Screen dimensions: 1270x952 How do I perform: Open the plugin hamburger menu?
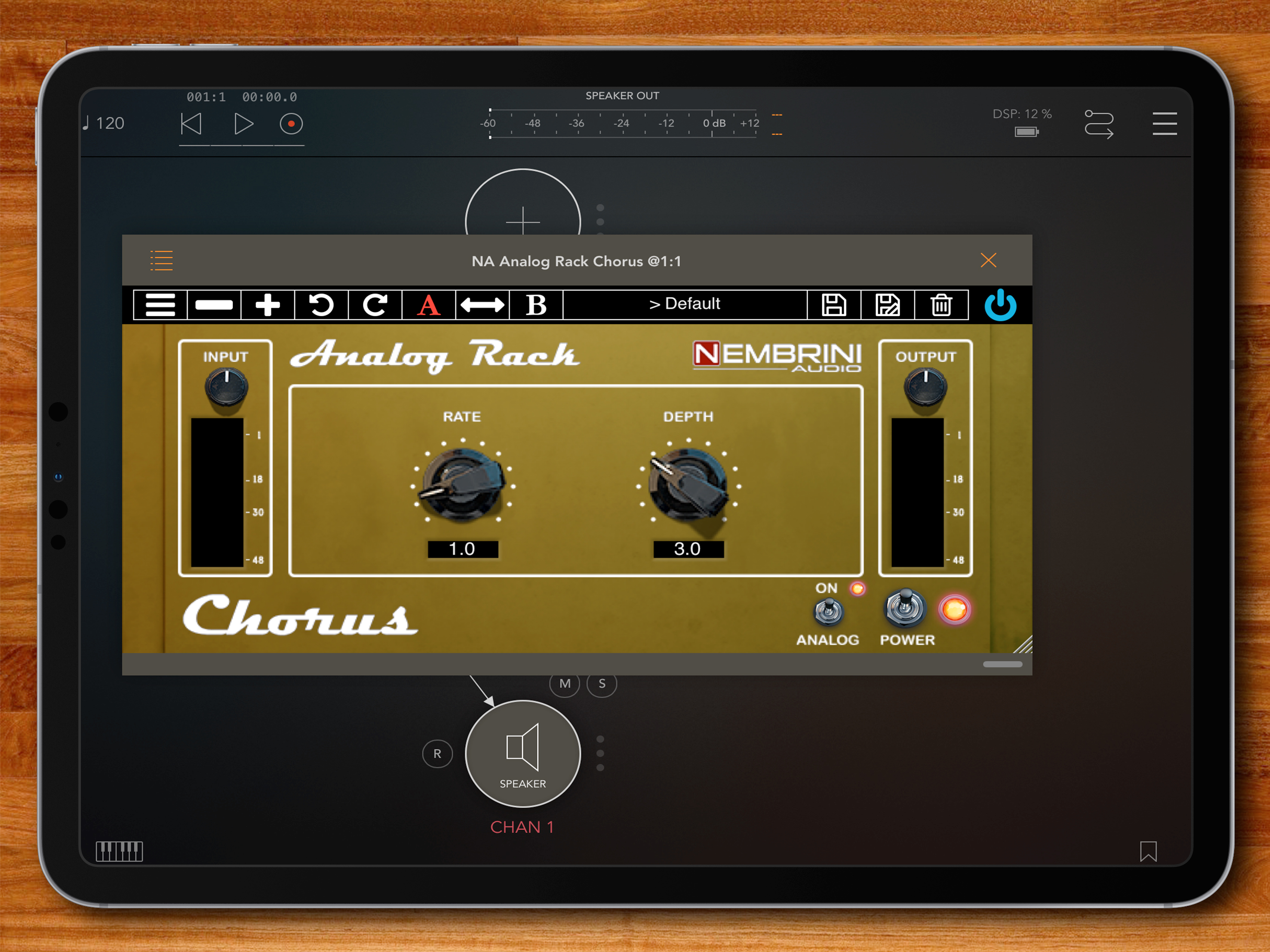click(160, 304)
